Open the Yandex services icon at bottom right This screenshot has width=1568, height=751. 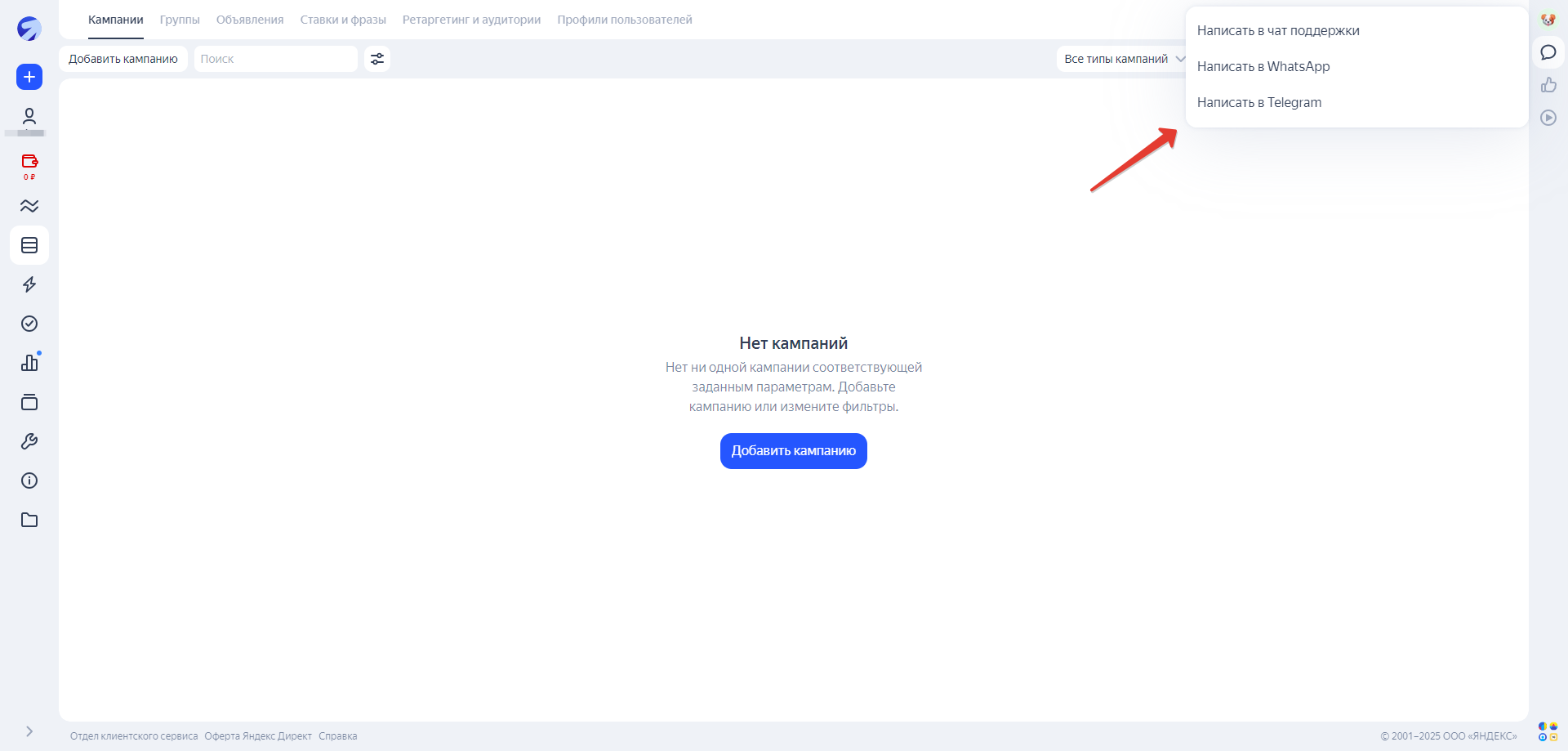coord(1548,731)
